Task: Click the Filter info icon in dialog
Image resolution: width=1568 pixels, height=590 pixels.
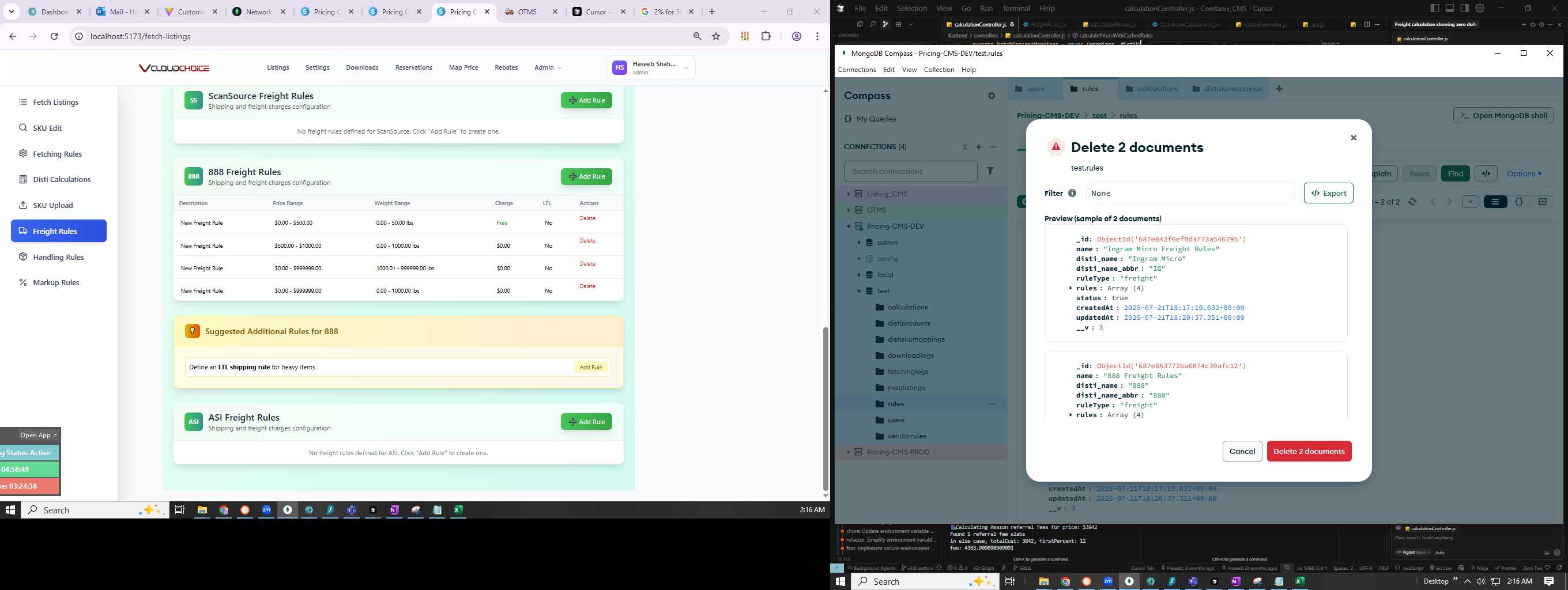Action: pyautogui.click(x=1072, y=194)
